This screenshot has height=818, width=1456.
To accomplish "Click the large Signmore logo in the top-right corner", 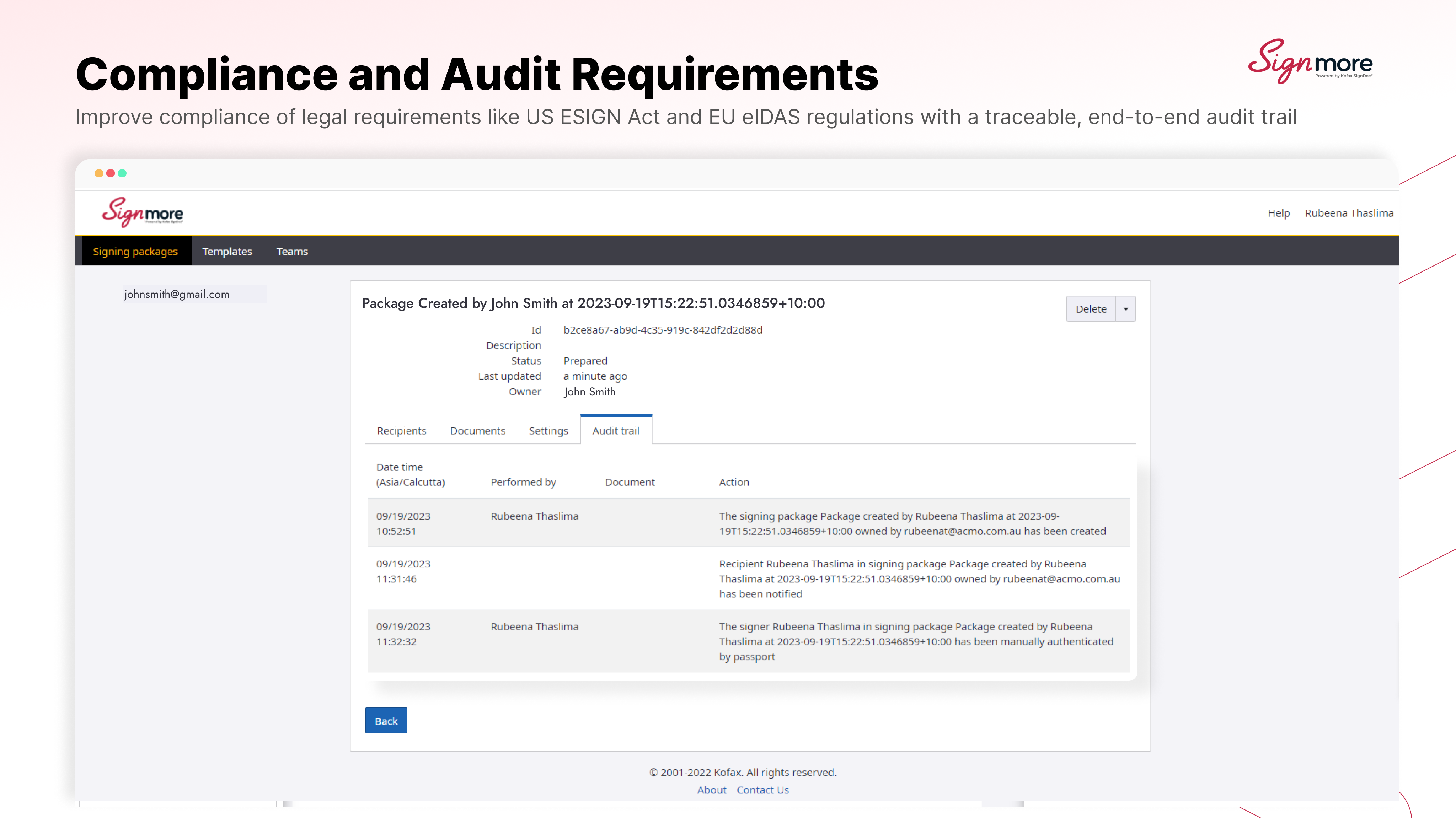I will pyautogui.click(x=1310, y=61).
